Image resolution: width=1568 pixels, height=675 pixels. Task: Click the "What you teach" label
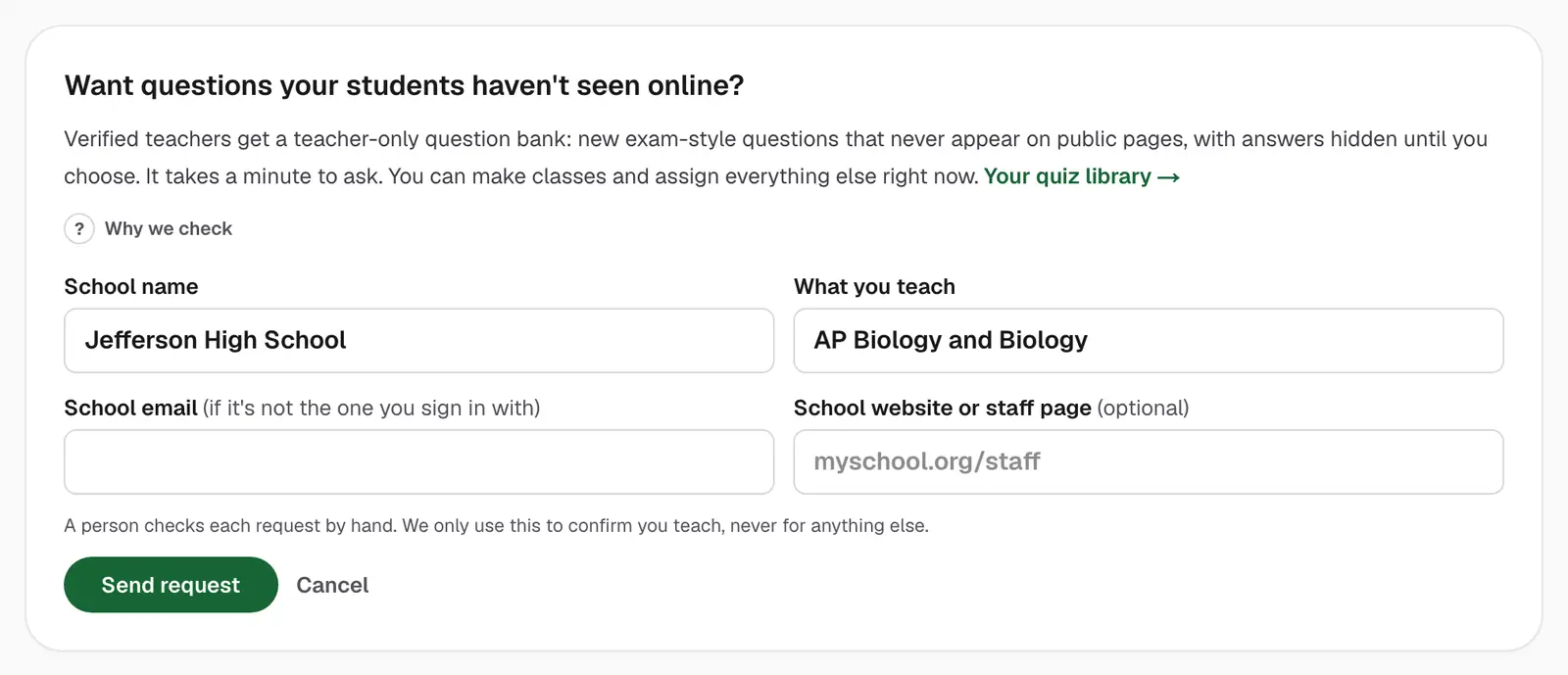(874, 287)
